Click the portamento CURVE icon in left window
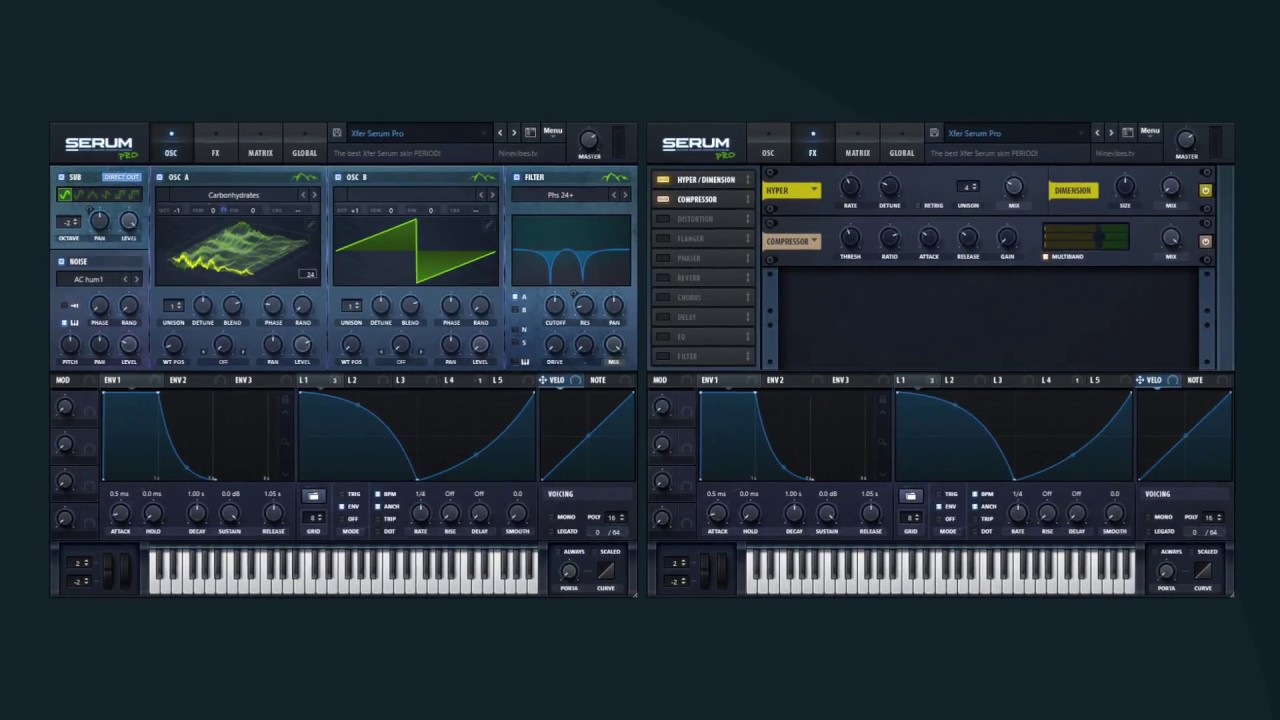This screenshot has width=1280, height=720. (606, 571)
